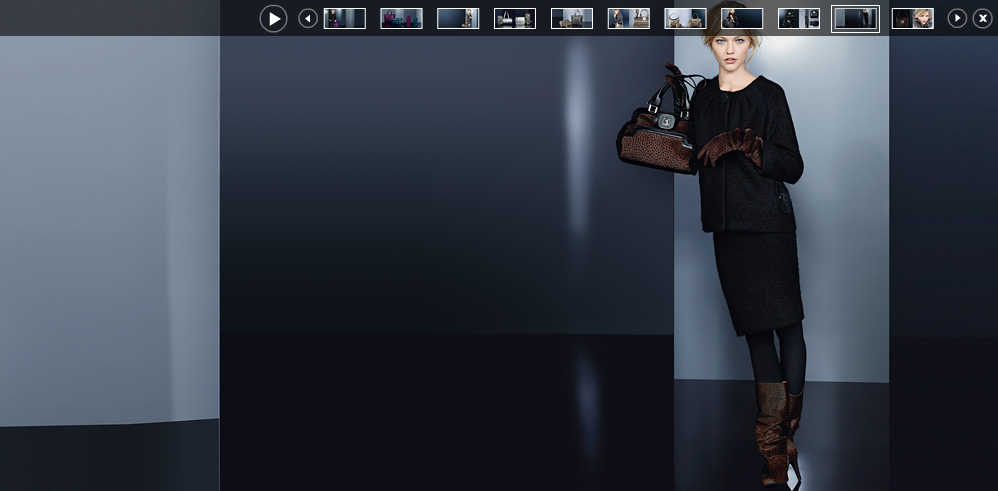Click the next thumbnails arrow
Image resolution: width=998 pixels, height=491 pixels.
click(957, 18)
